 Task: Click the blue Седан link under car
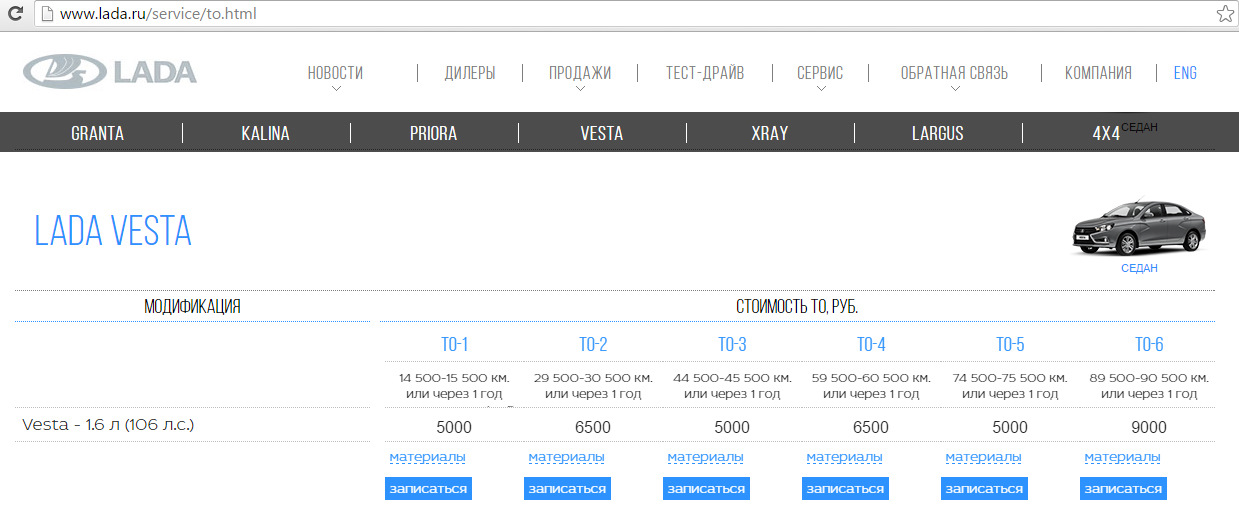pyautogui.click(x=1139, y=268)
